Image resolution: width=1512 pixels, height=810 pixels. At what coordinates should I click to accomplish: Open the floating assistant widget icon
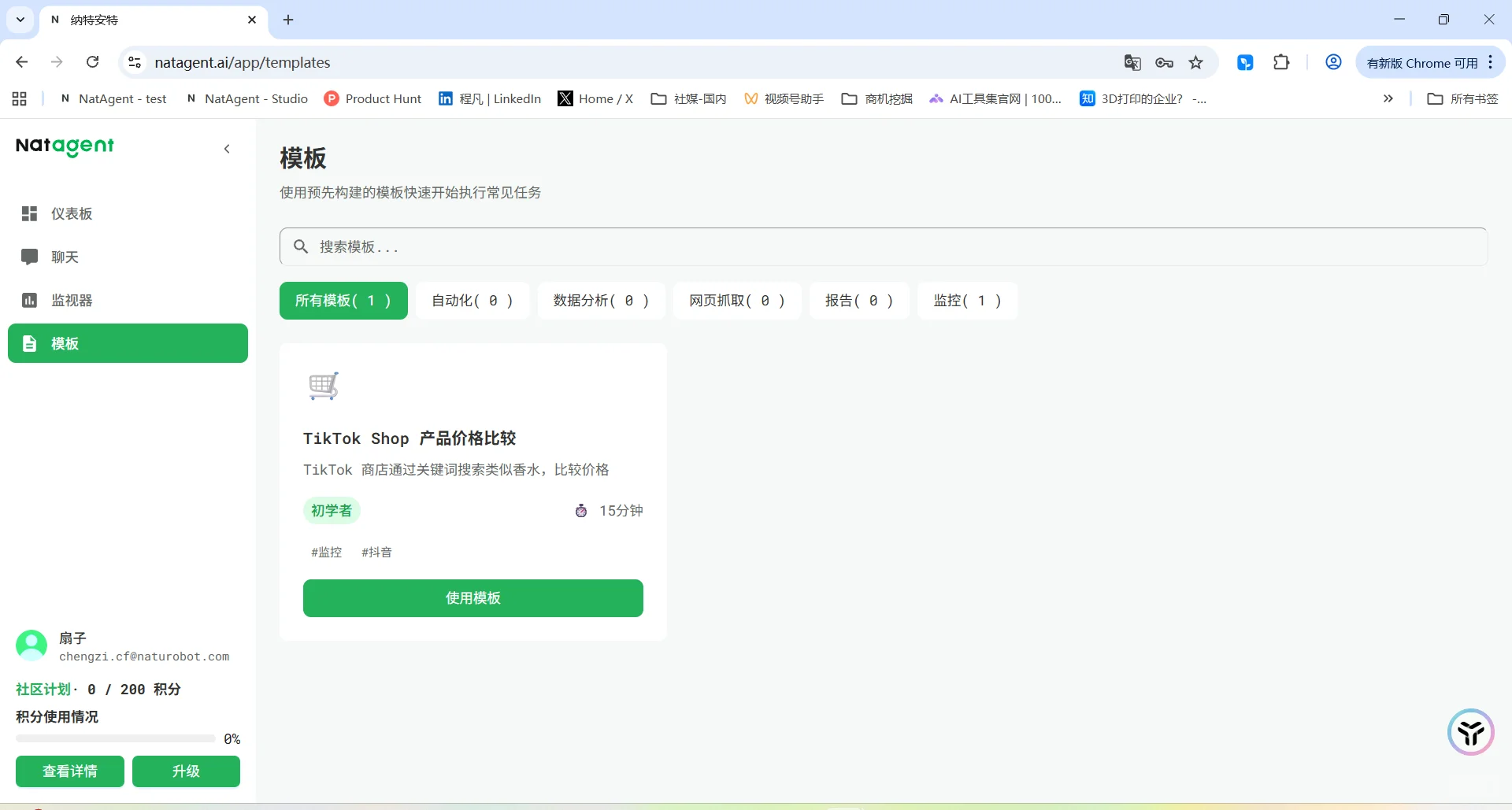[1470, 732]
